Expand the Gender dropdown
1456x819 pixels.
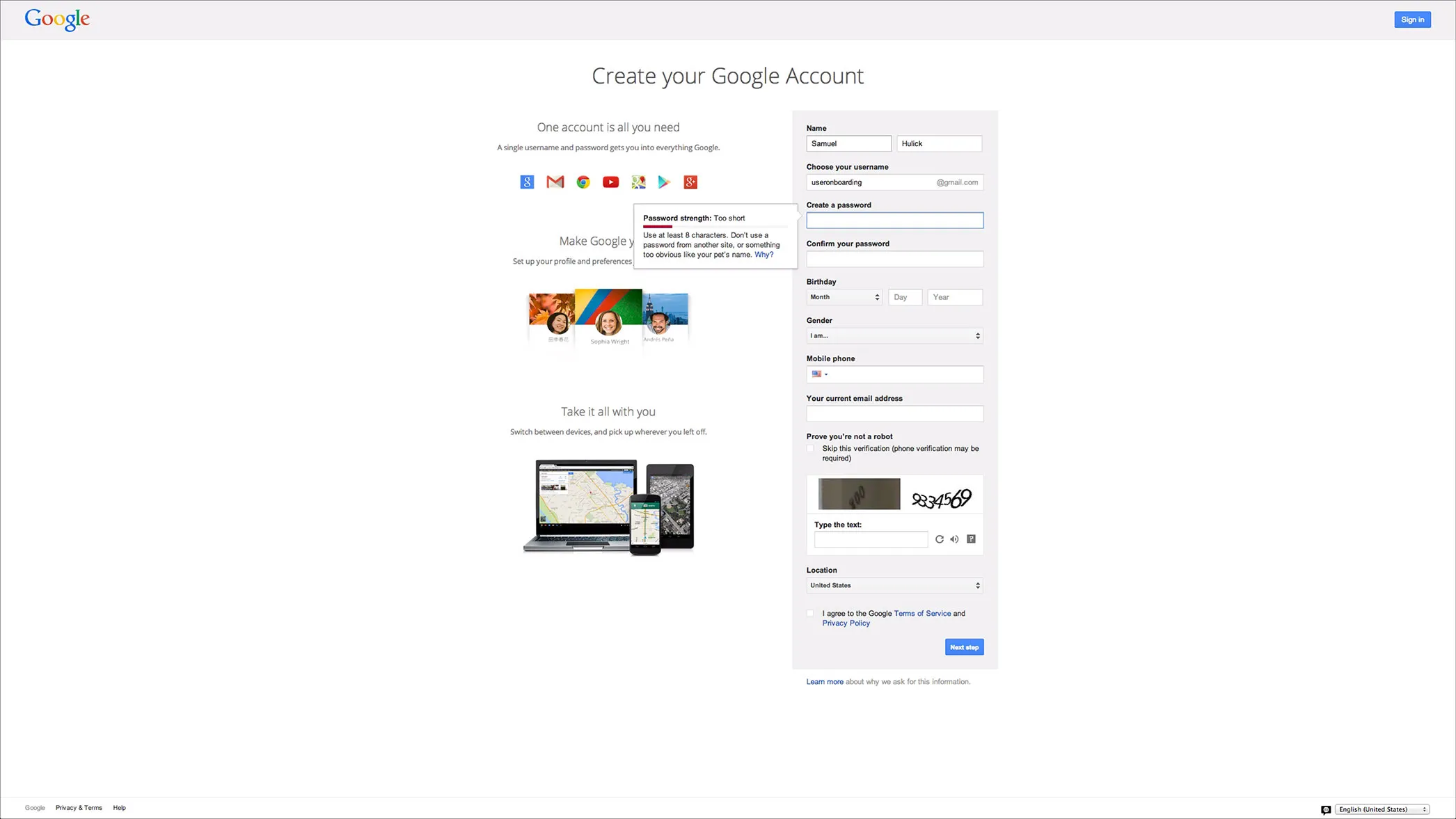click(894, 335)
